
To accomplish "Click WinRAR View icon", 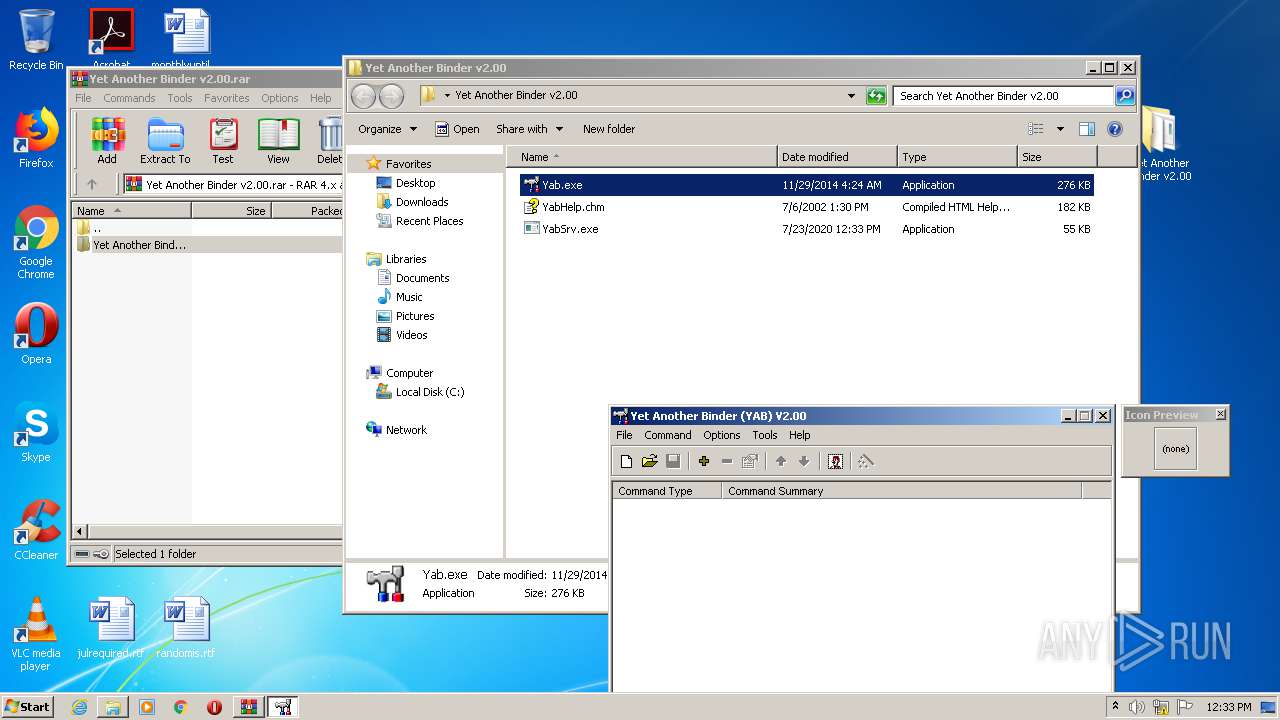I will (x=278, y=141).
